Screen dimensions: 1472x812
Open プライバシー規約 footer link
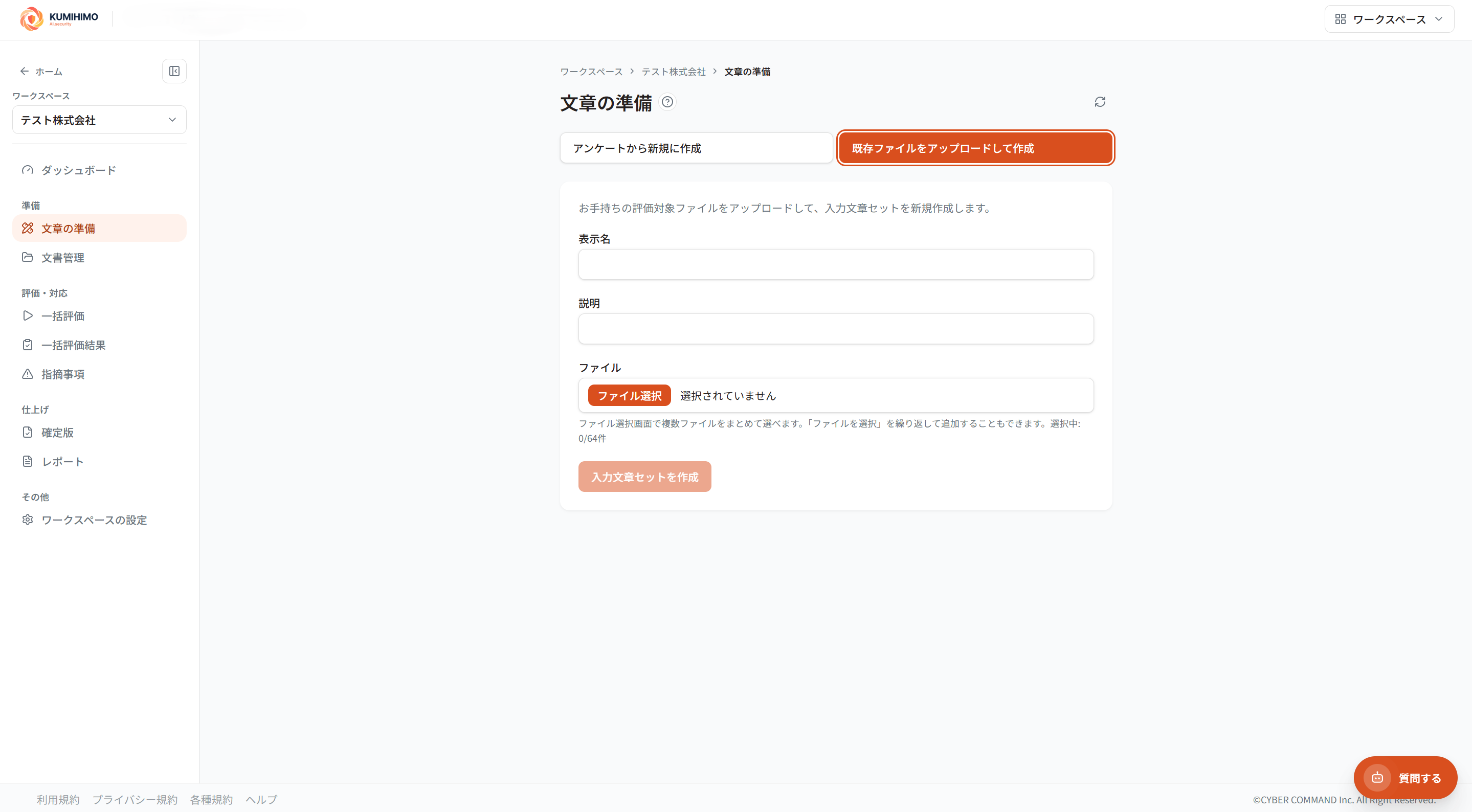coord(135,800)
